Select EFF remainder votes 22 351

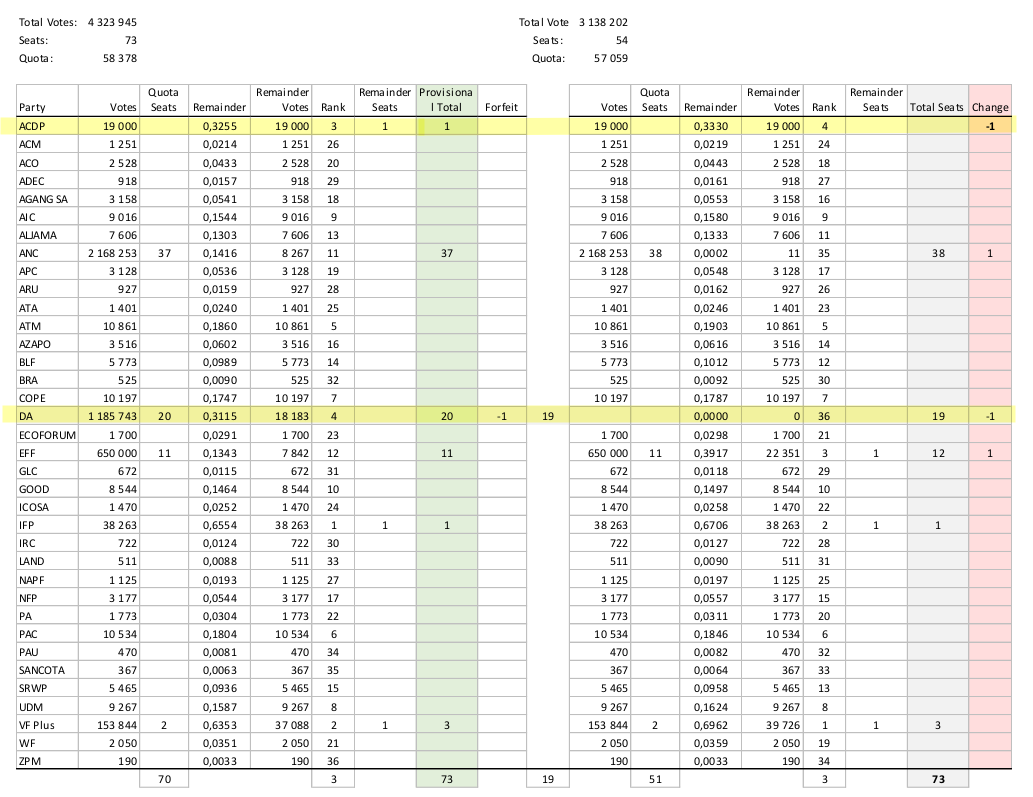click(x=783, y=453)
